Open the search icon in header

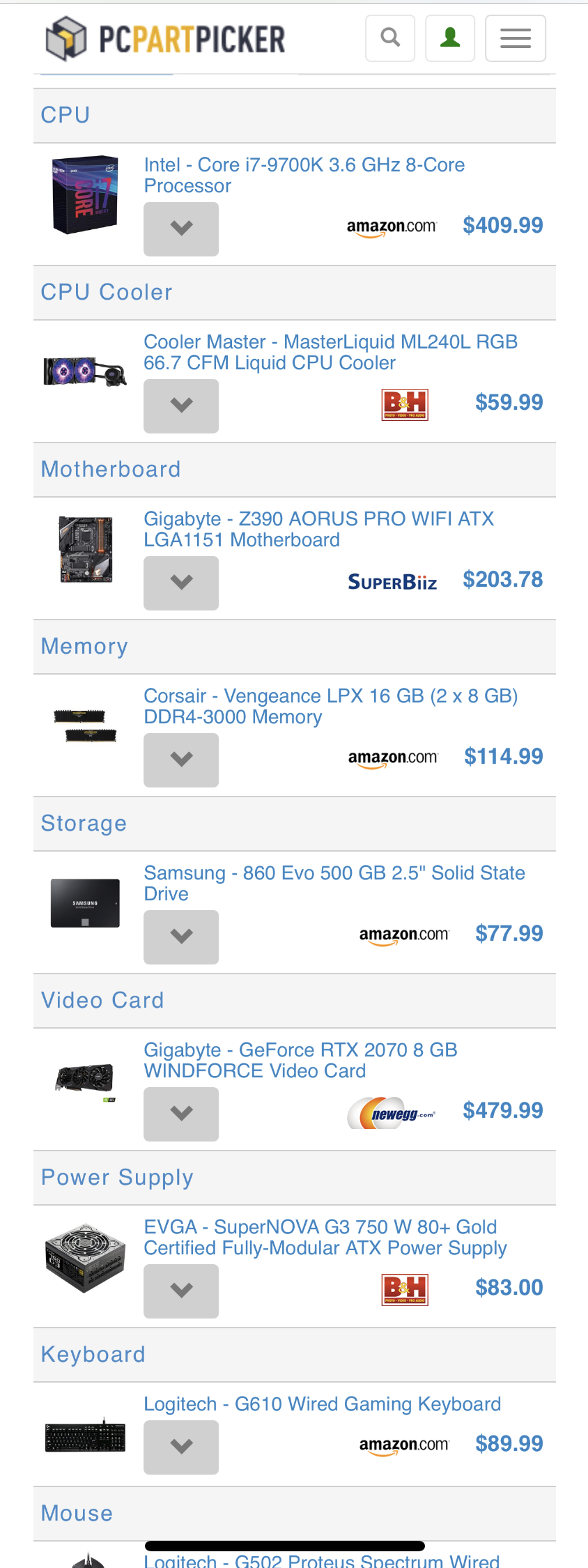click(390, 38)
